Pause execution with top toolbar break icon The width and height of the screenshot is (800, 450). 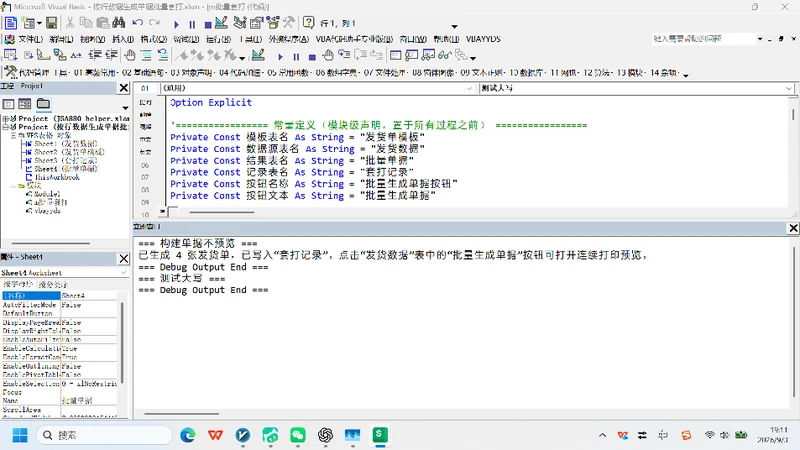click(x=192, y=24)
